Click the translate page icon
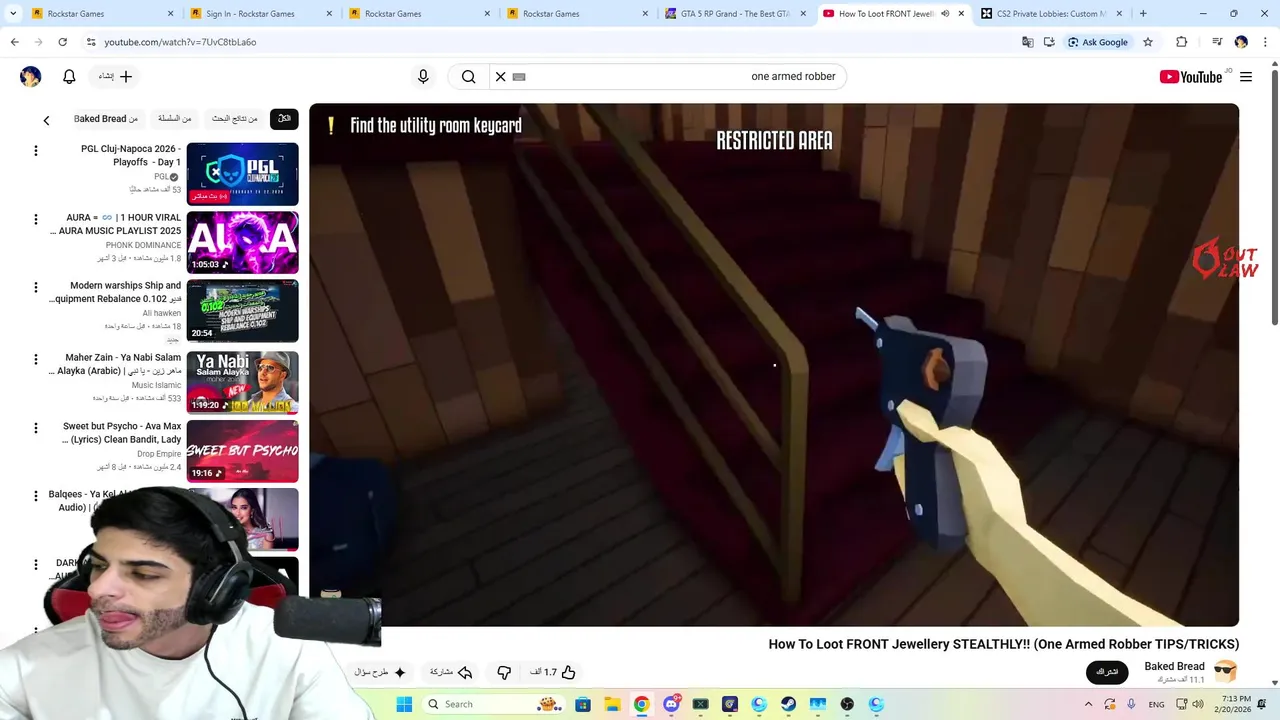The width and height of the screenshot is (1280, 720). [x=1027, y=42]
